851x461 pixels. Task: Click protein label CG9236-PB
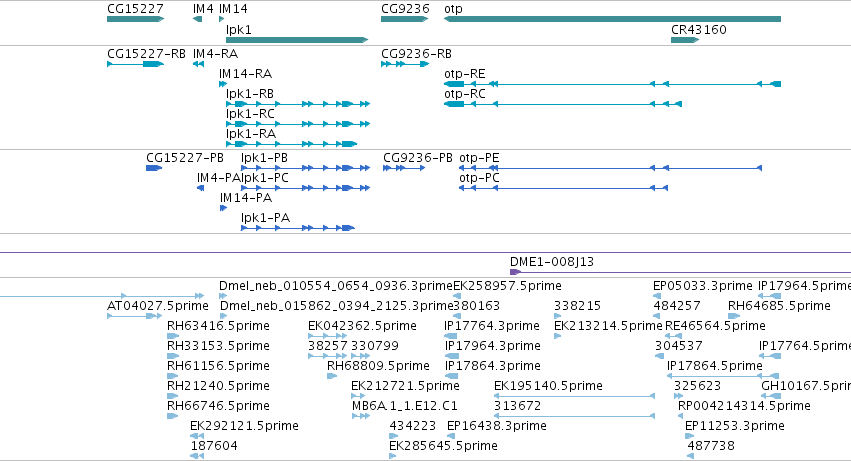[x=418, y=158]
